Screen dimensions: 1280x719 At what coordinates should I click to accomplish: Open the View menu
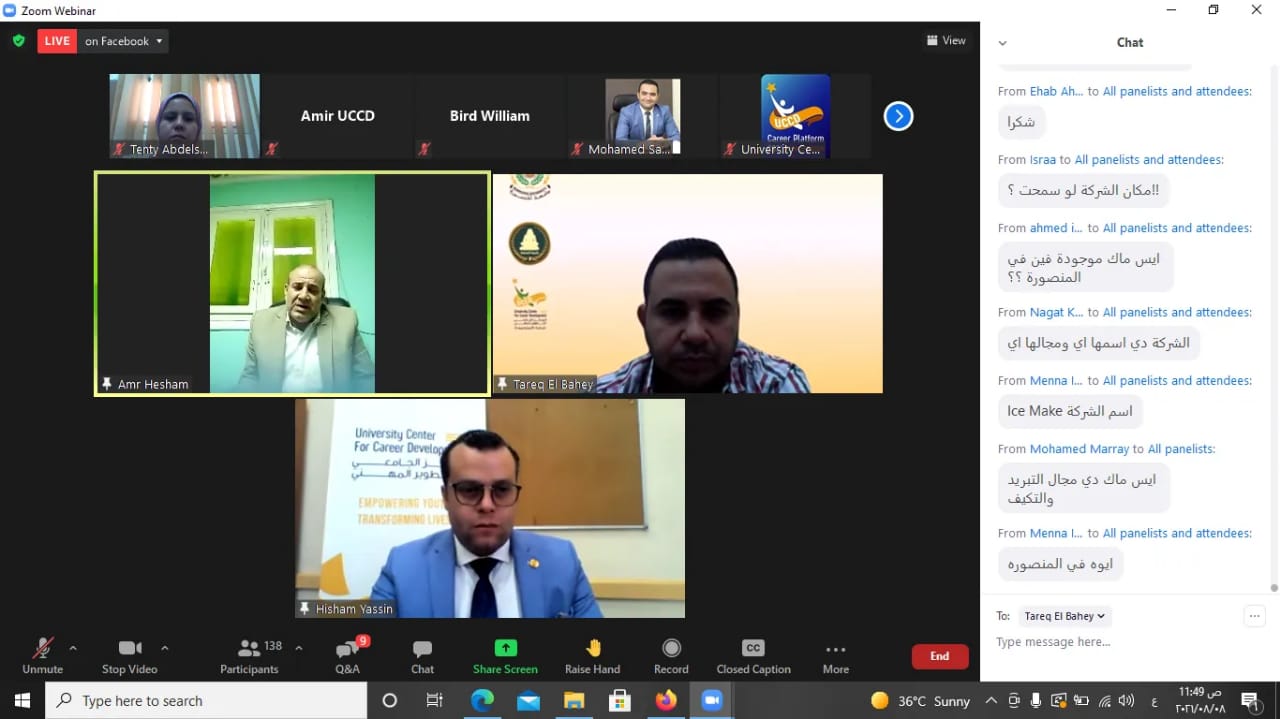[945, 40]
